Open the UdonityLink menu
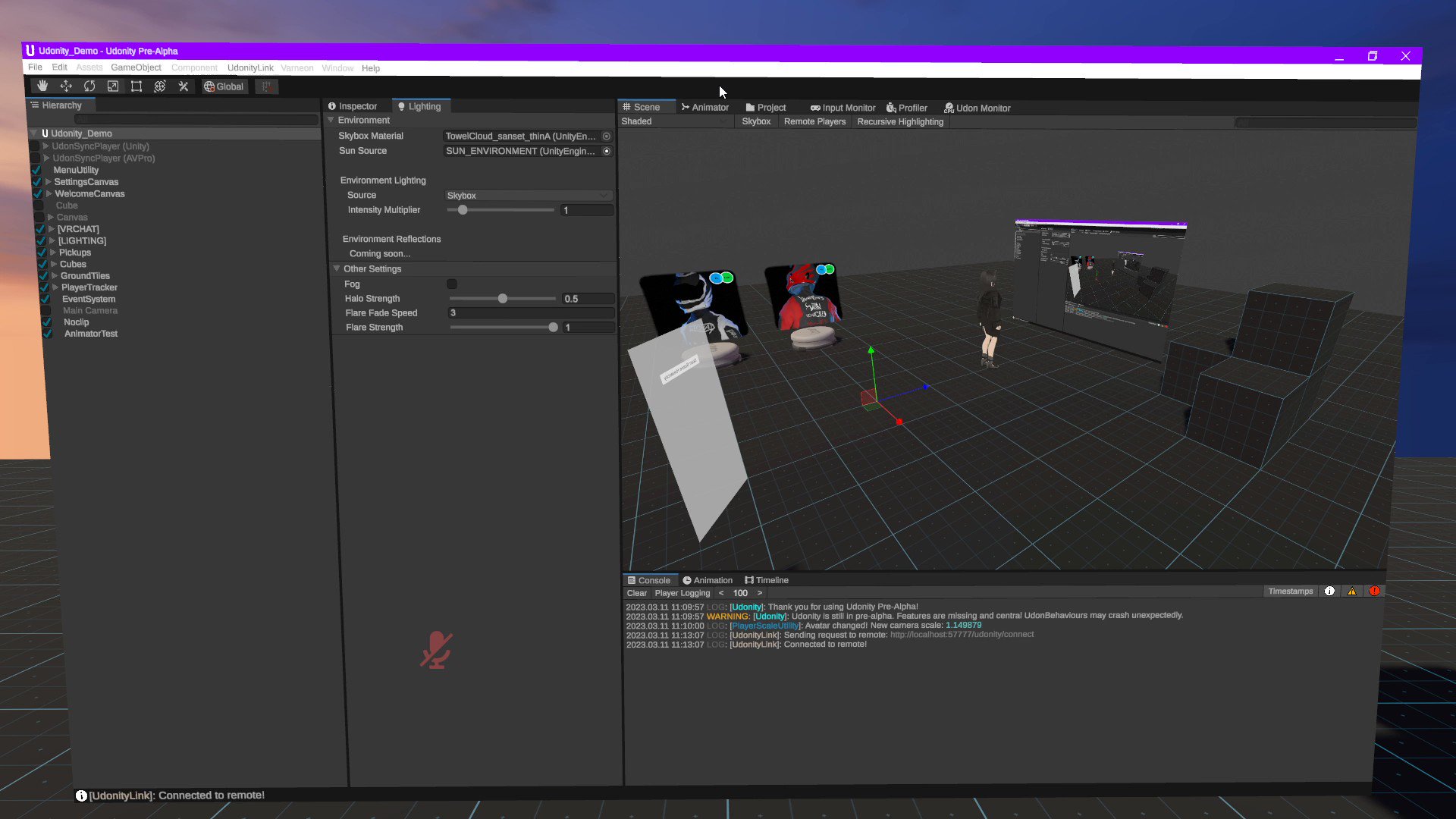 click(250, 68)
